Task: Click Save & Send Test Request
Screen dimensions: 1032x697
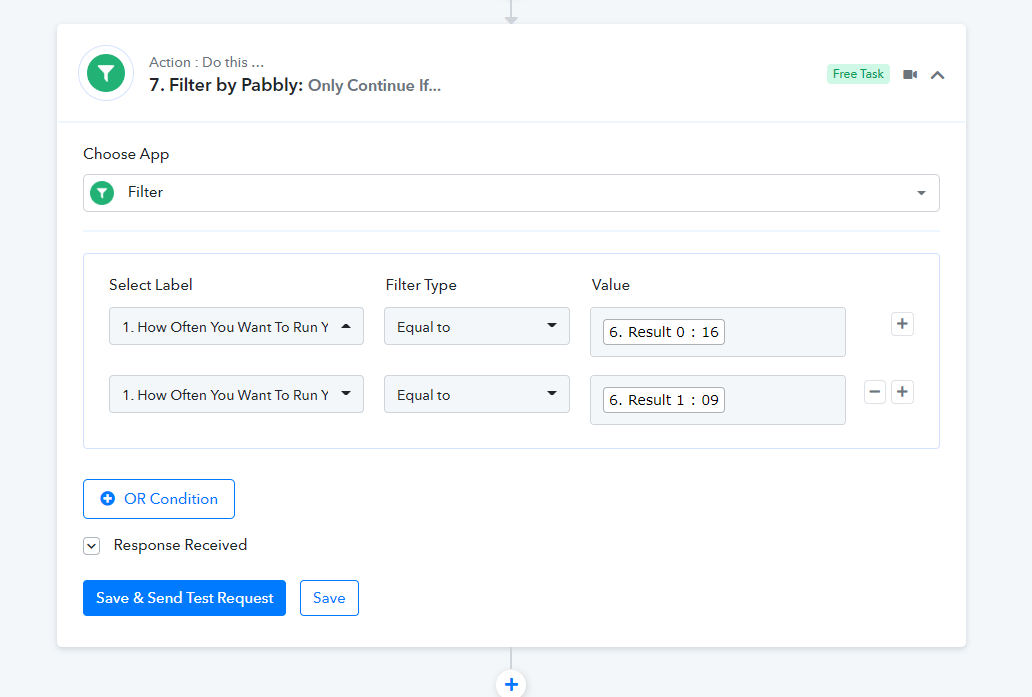Action: [184, 598]
